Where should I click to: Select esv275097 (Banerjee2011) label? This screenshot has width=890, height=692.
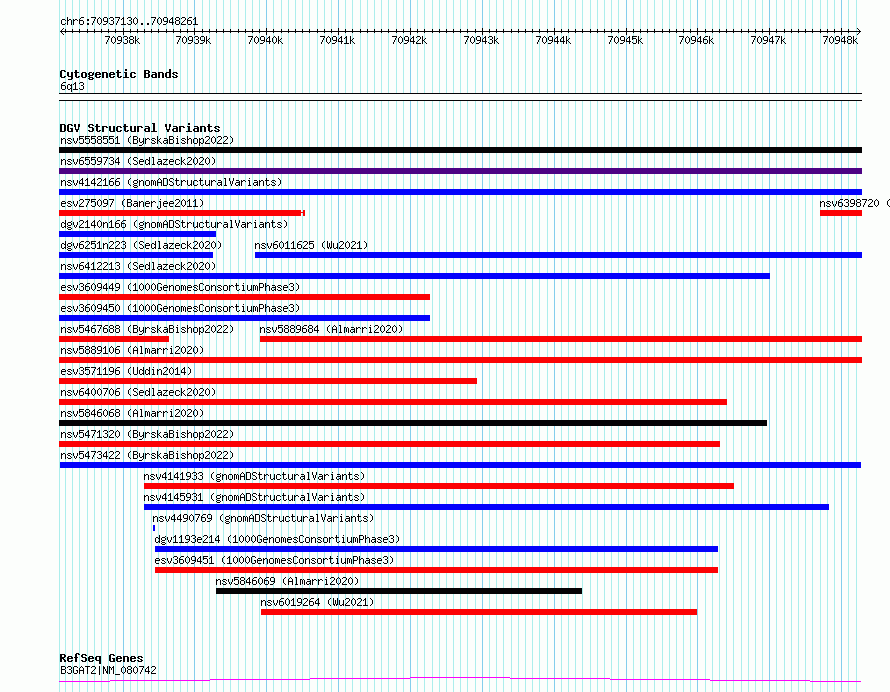tap(132, 203)
